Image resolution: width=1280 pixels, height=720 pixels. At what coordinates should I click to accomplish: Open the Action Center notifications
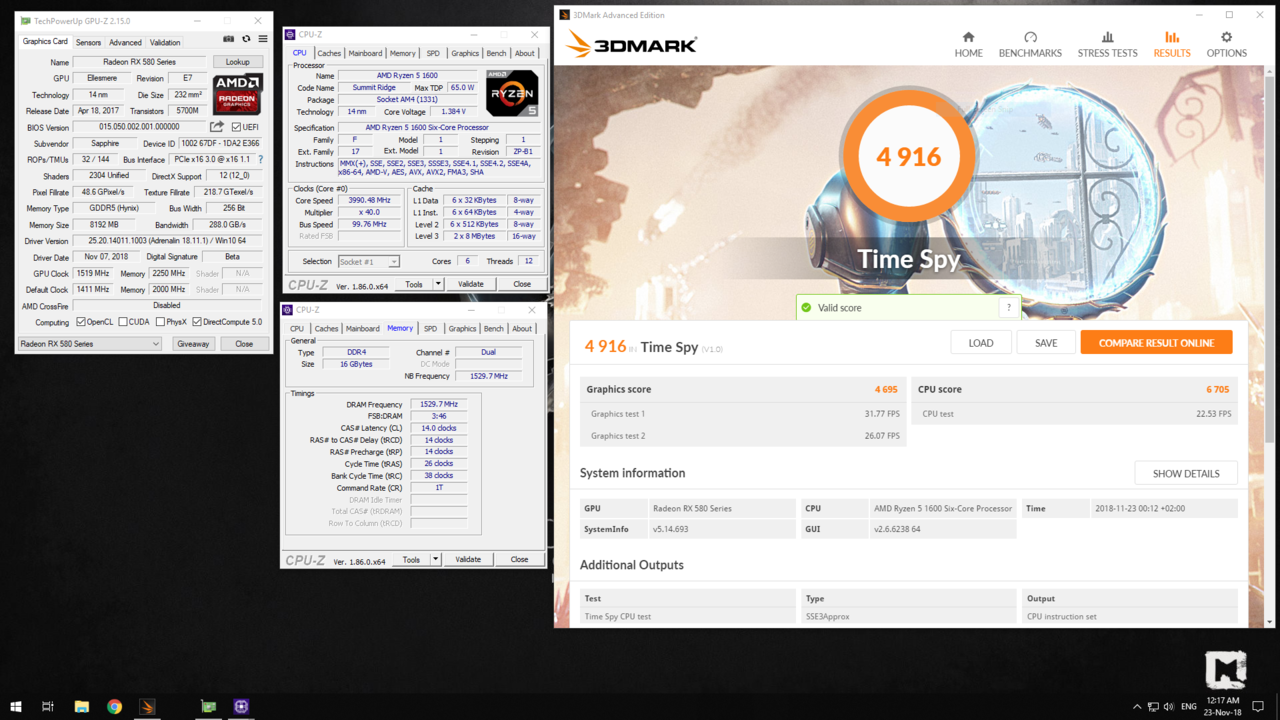1258,707
